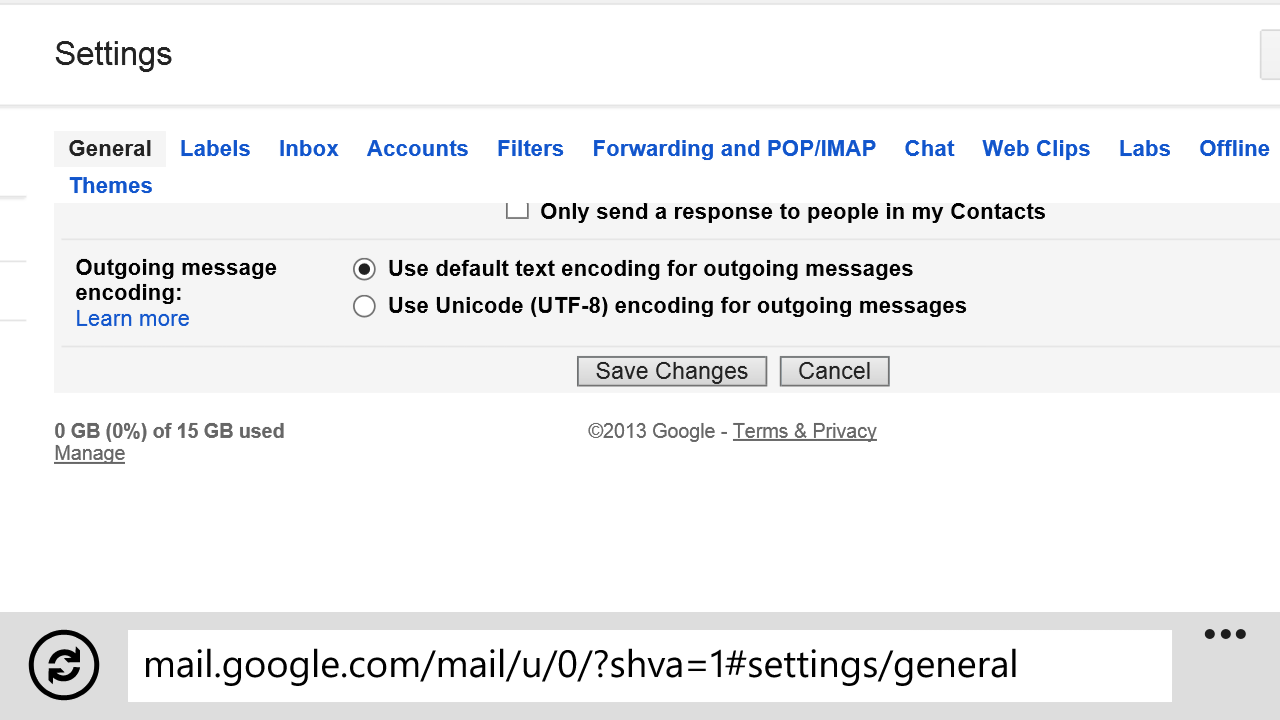Image resolution: width=1280 pixels, height=720 pixels.
Task: Click the Save Changes button
Action: point(672,371)
